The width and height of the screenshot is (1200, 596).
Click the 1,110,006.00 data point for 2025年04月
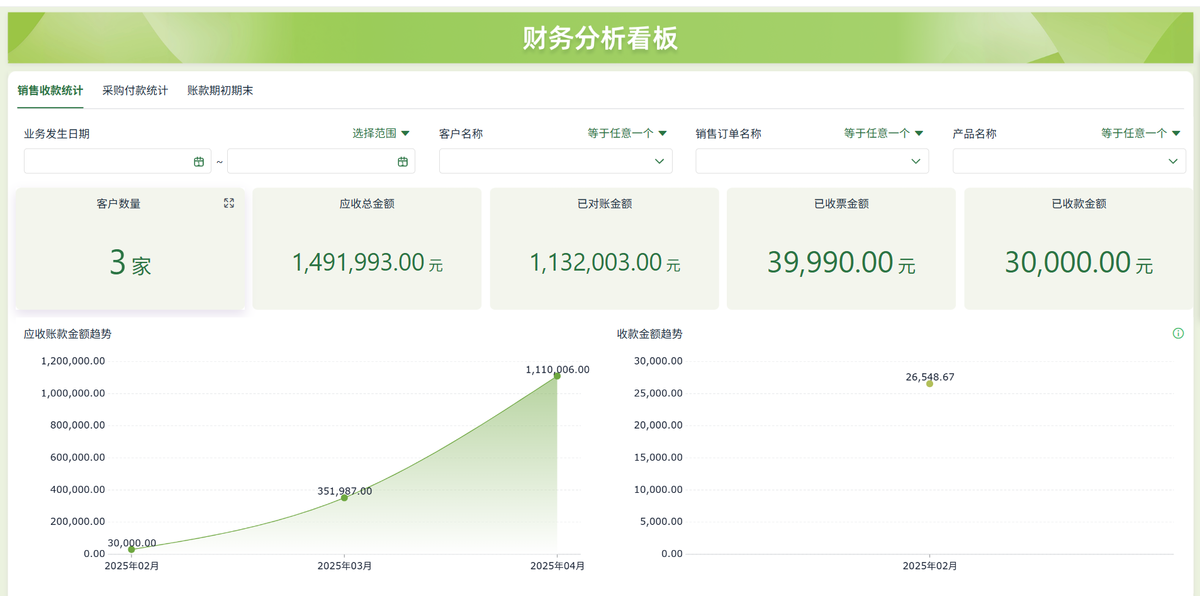pos(557,376)
